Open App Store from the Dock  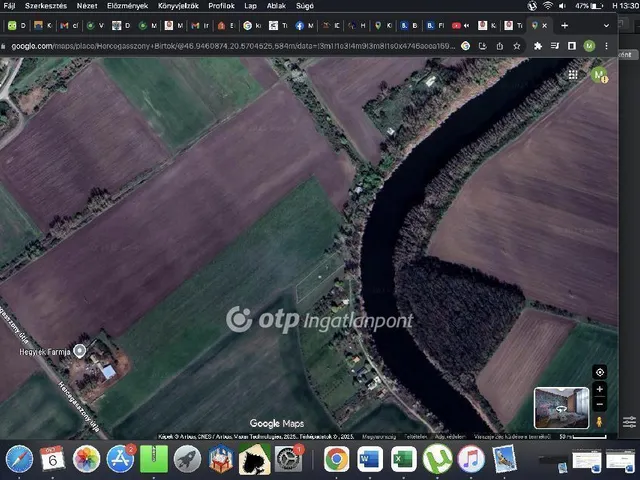[120, 459]
